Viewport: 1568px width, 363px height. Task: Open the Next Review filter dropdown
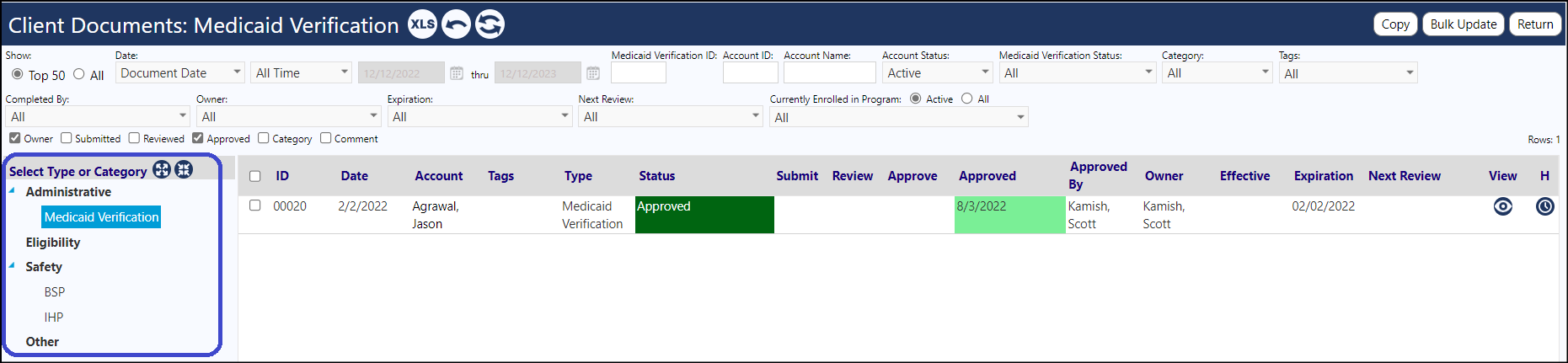(672, 116)
